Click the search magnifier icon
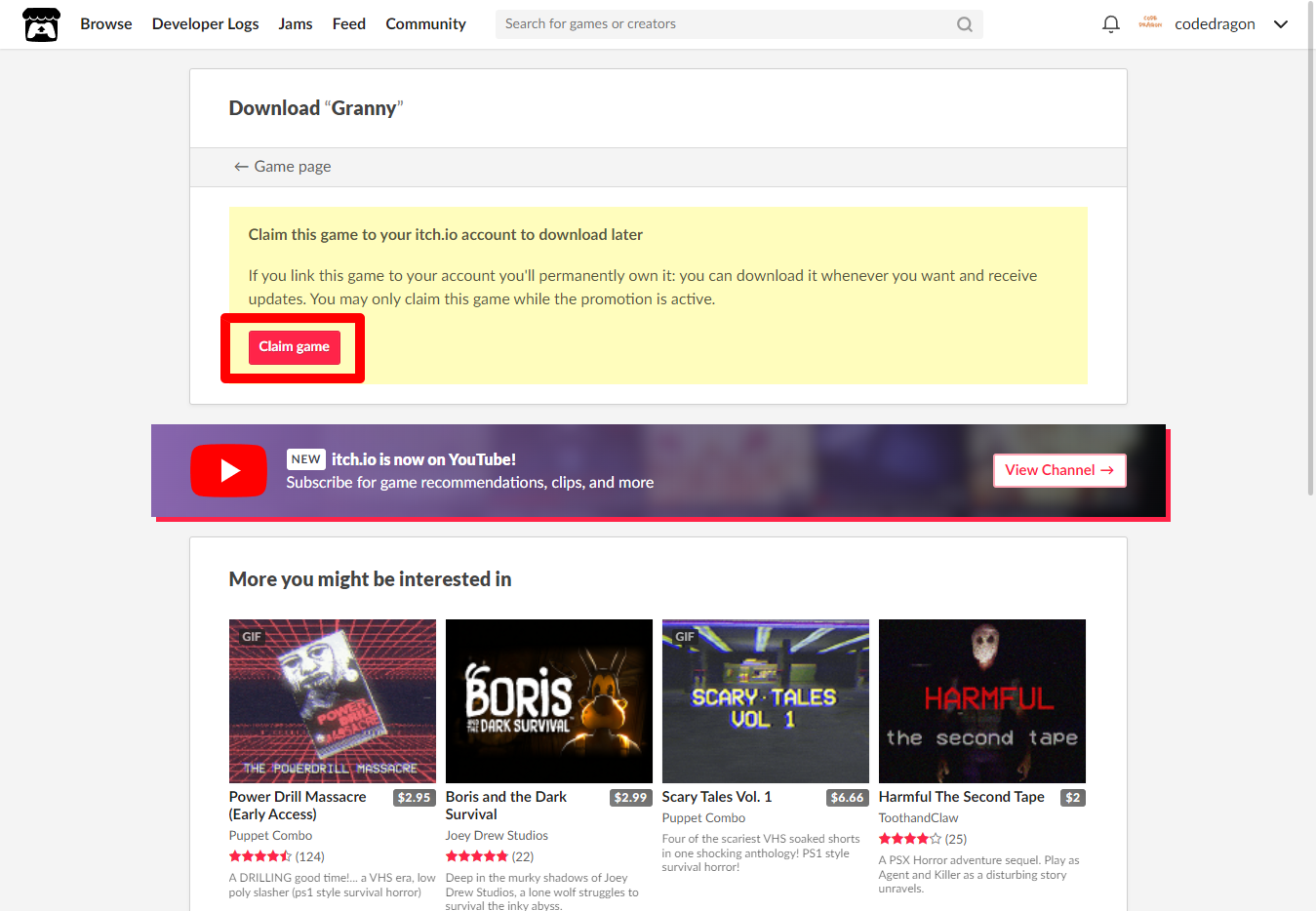 click(964, 24)
